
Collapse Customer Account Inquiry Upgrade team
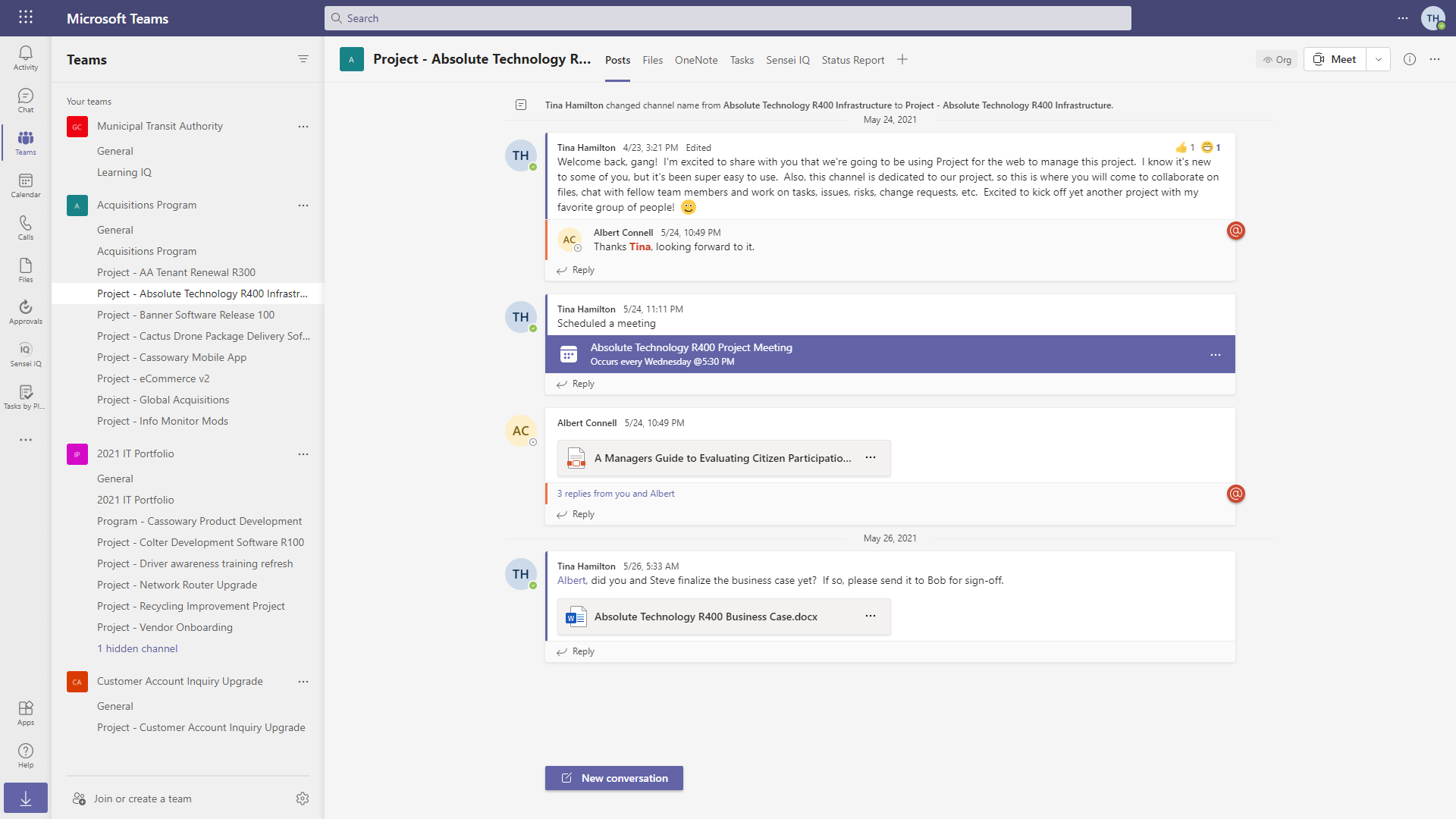180,682
